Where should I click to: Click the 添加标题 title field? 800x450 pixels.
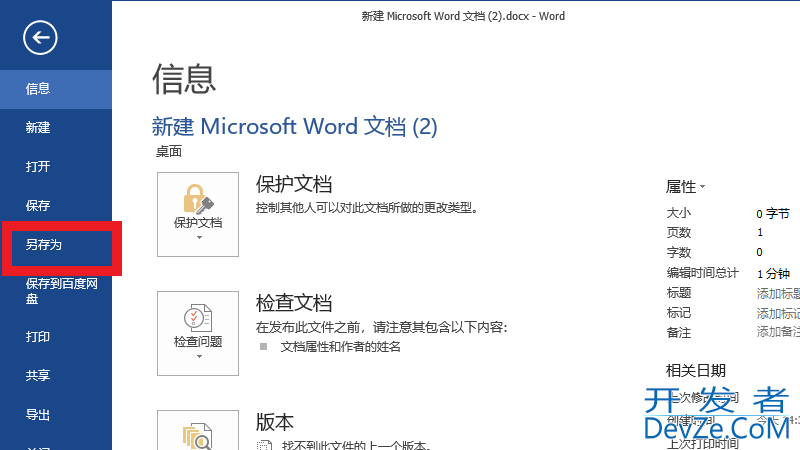[778, 293]
